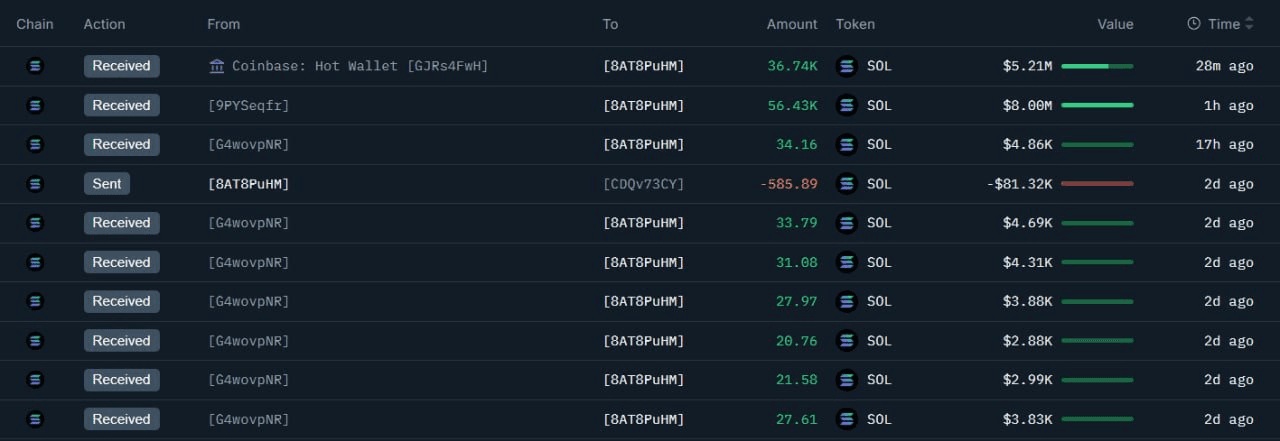Click the Sent action badge
Viewport: 1280px width, 441px height.
click(x=107, y=184)
